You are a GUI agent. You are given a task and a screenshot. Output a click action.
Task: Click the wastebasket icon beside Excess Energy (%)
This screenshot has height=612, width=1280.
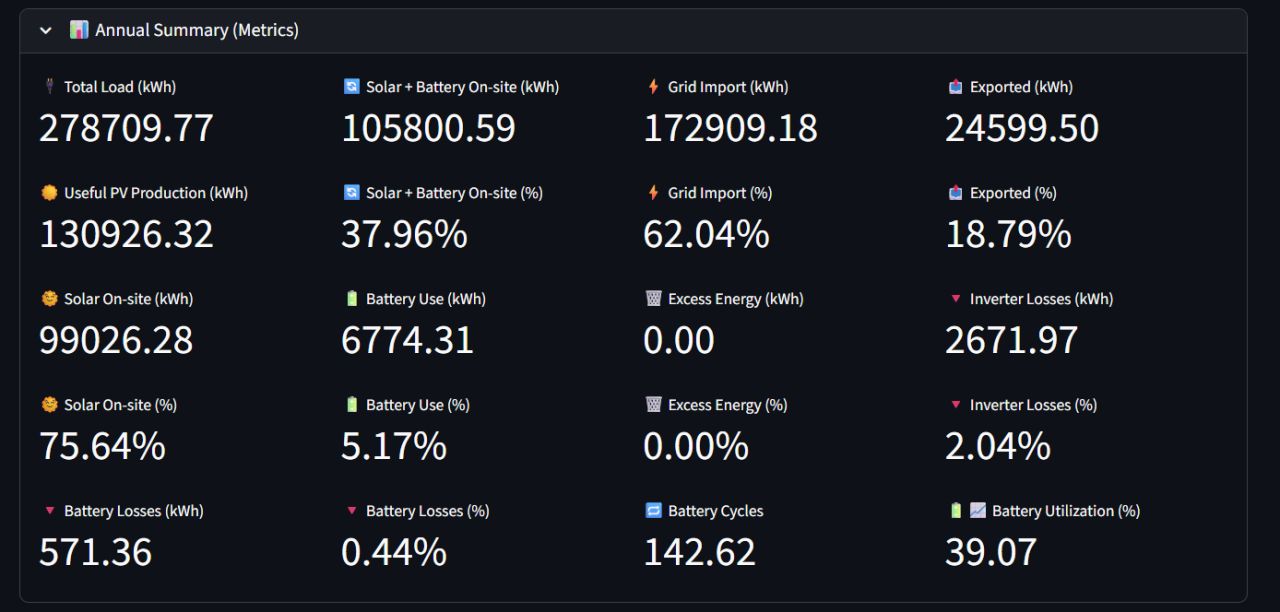coord(653,405)
